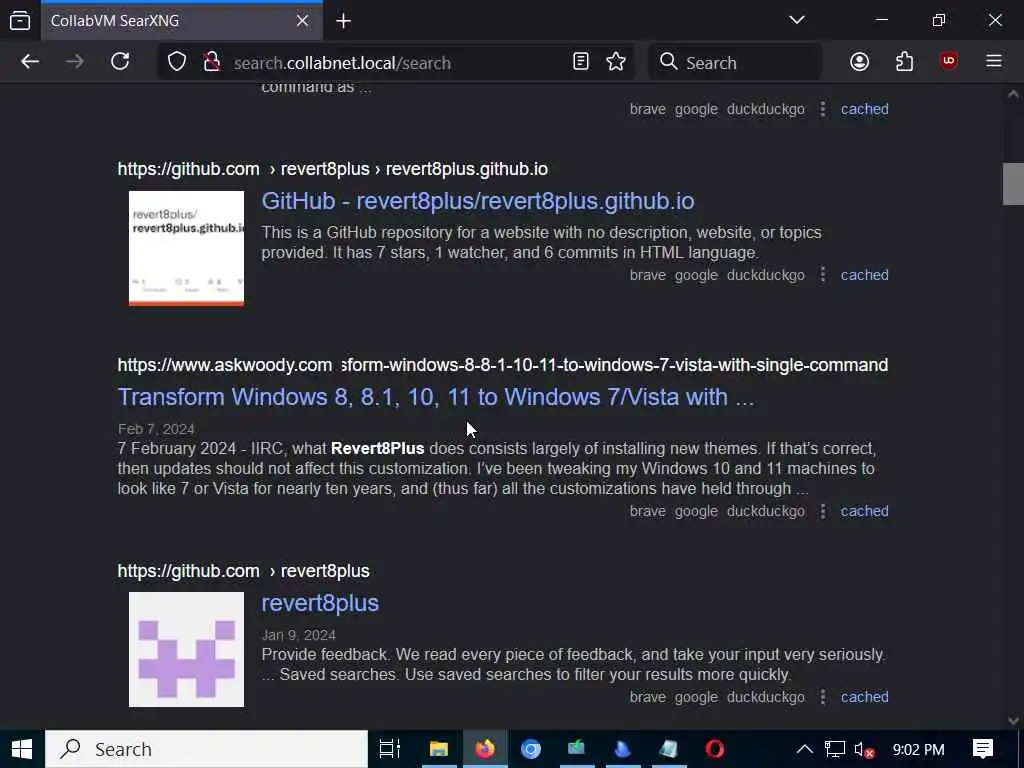
Task: Close the CollabVM SearXNG tab
Action: [x=302, y=21]
